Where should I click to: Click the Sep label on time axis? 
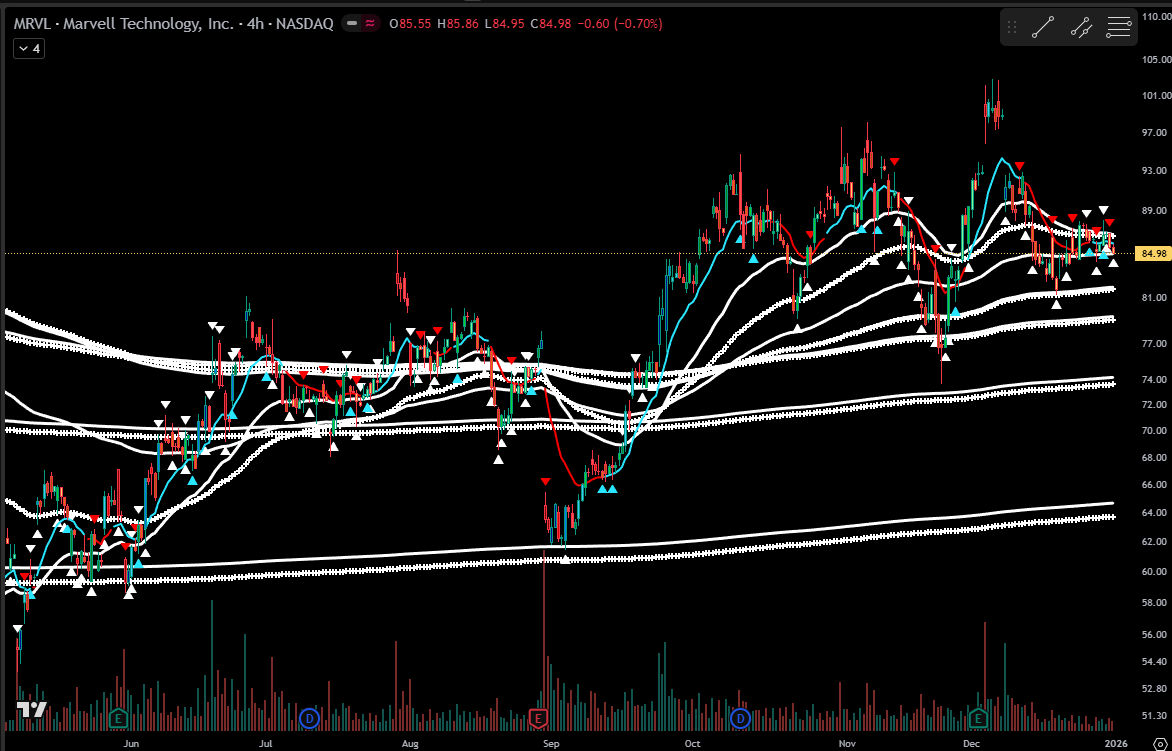pyautogui.click(x=550, y=744)
